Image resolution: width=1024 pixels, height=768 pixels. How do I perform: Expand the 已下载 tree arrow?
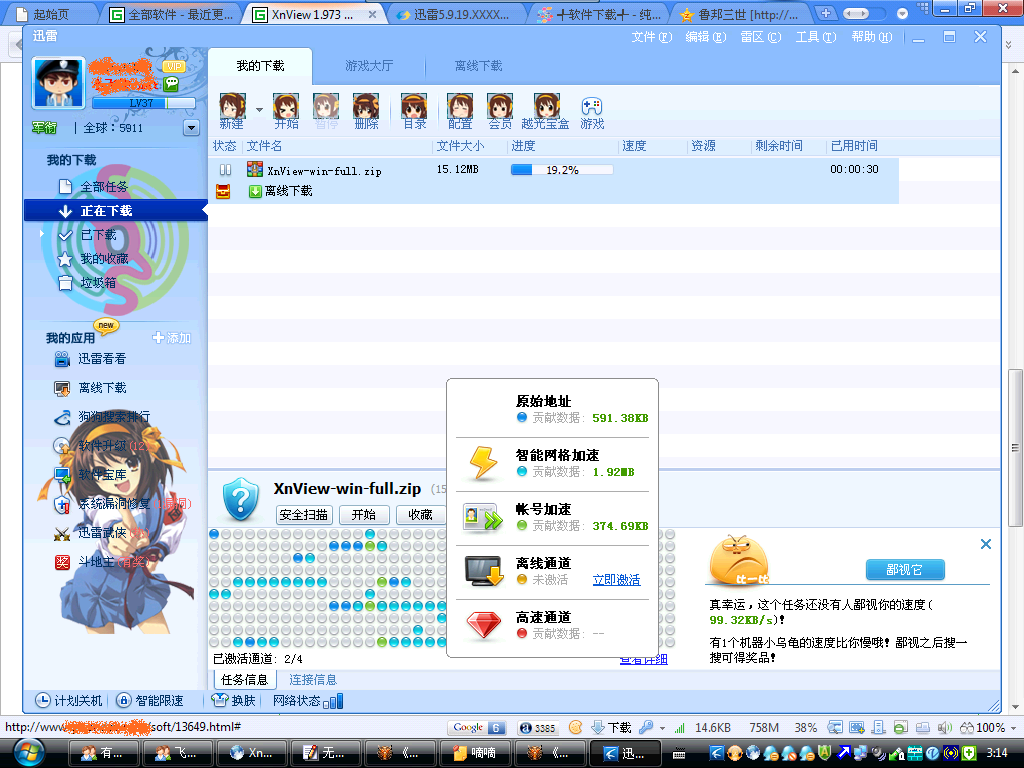tap(42, 234)
